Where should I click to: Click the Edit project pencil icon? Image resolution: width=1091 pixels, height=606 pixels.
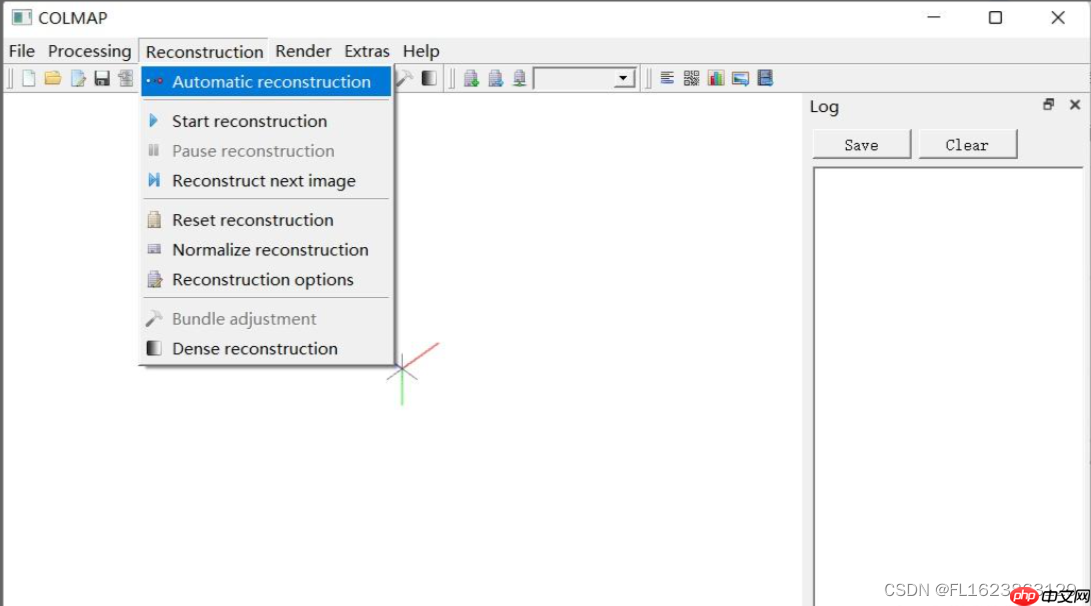[78, 78]
